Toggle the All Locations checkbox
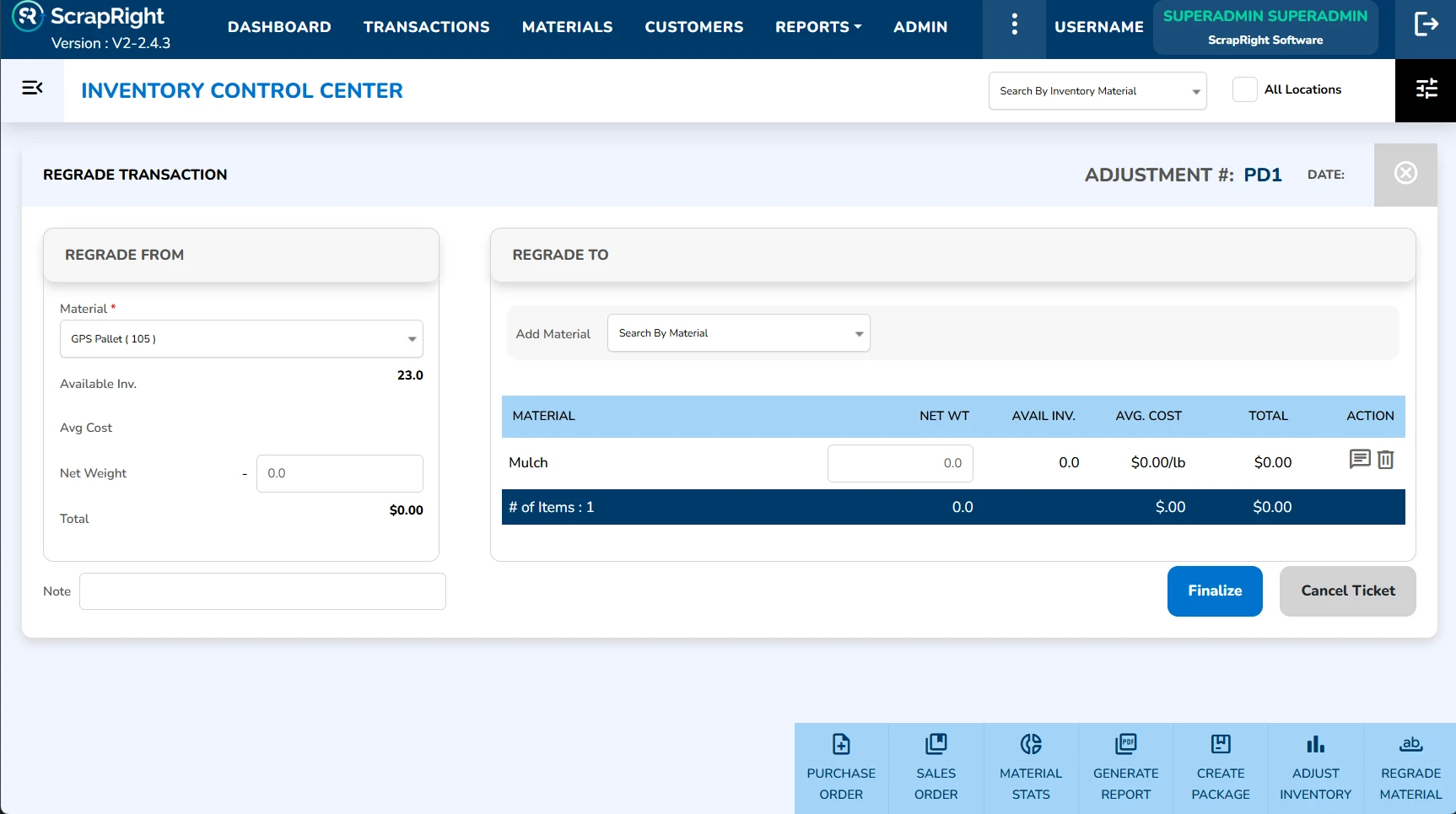1456x814 pixels. click(1245, 89)
